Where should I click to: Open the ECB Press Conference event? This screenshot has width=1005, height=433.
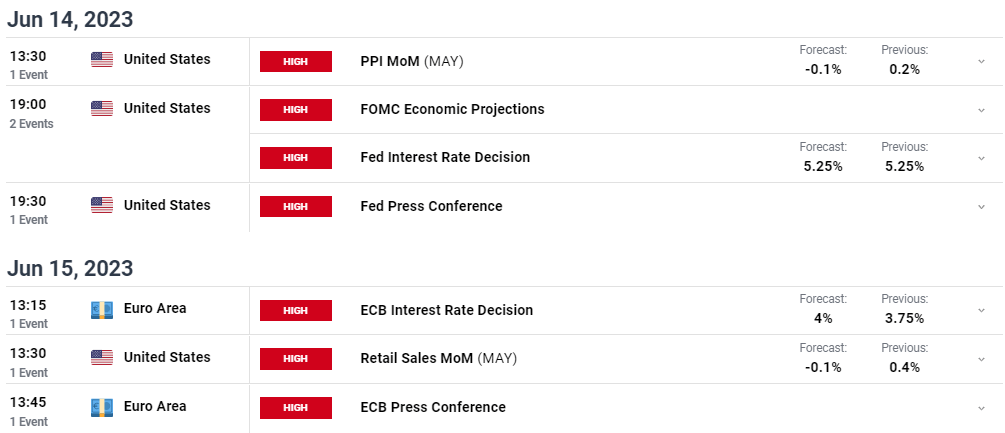click(x=433, y=407)
